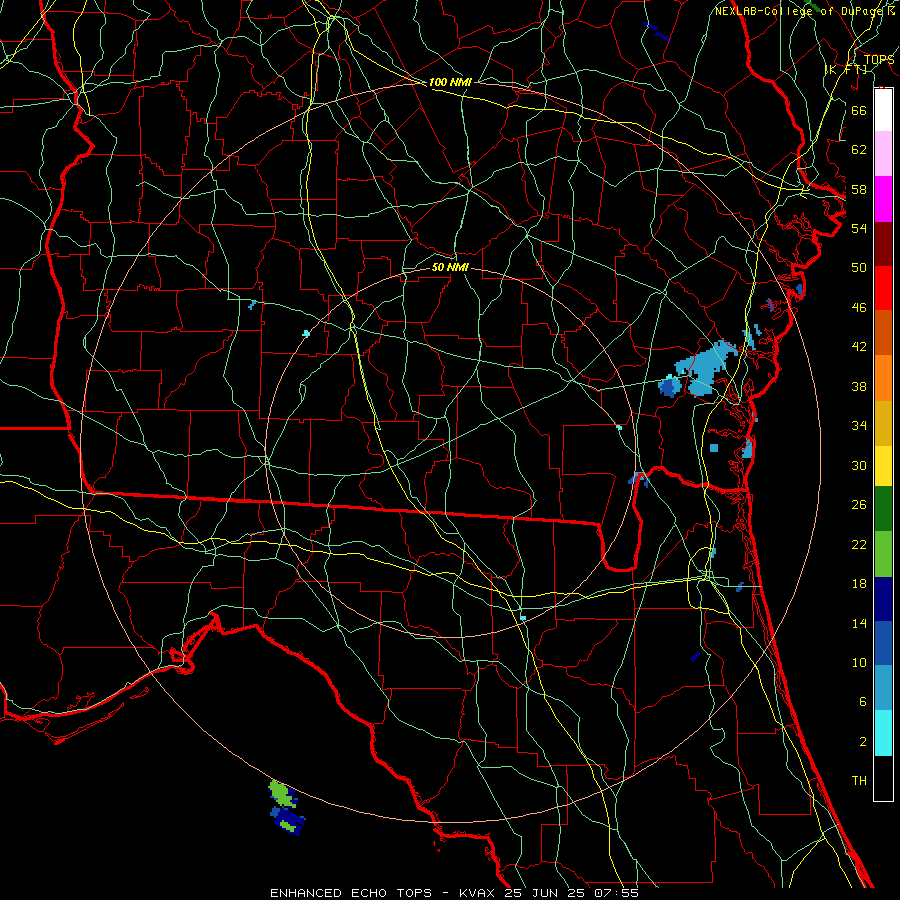Select the bright red legend swatch
Screen dimensions: 900x900
coord(883,288)
